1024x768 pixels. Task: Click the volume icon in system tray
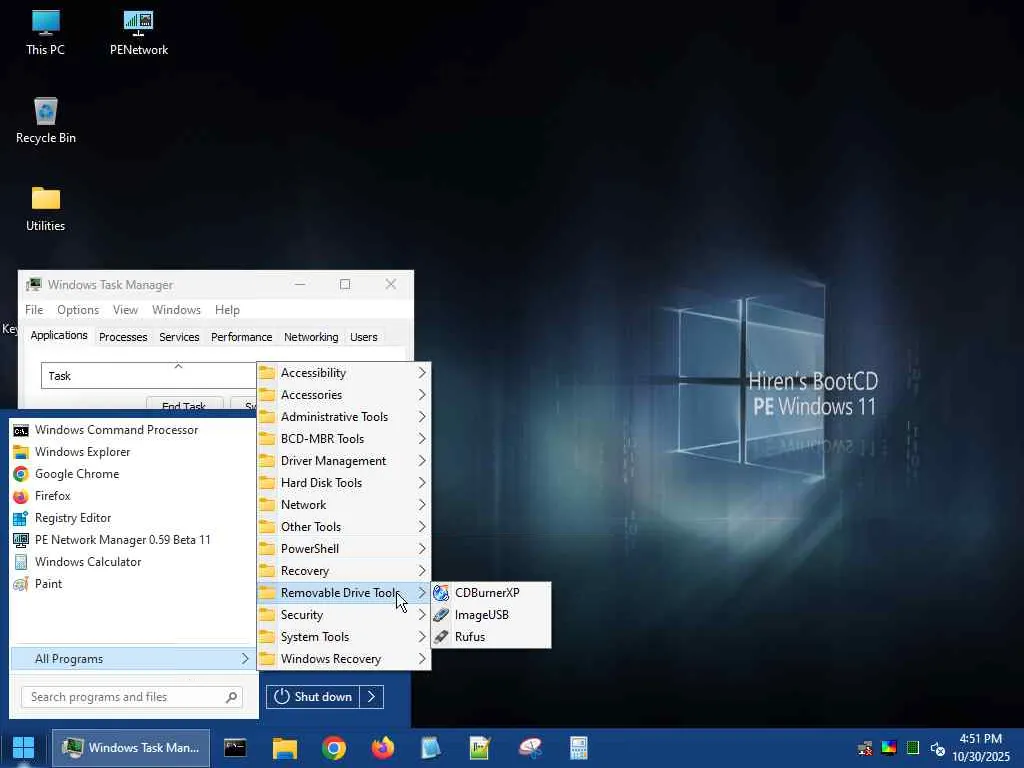pos(937,748)
